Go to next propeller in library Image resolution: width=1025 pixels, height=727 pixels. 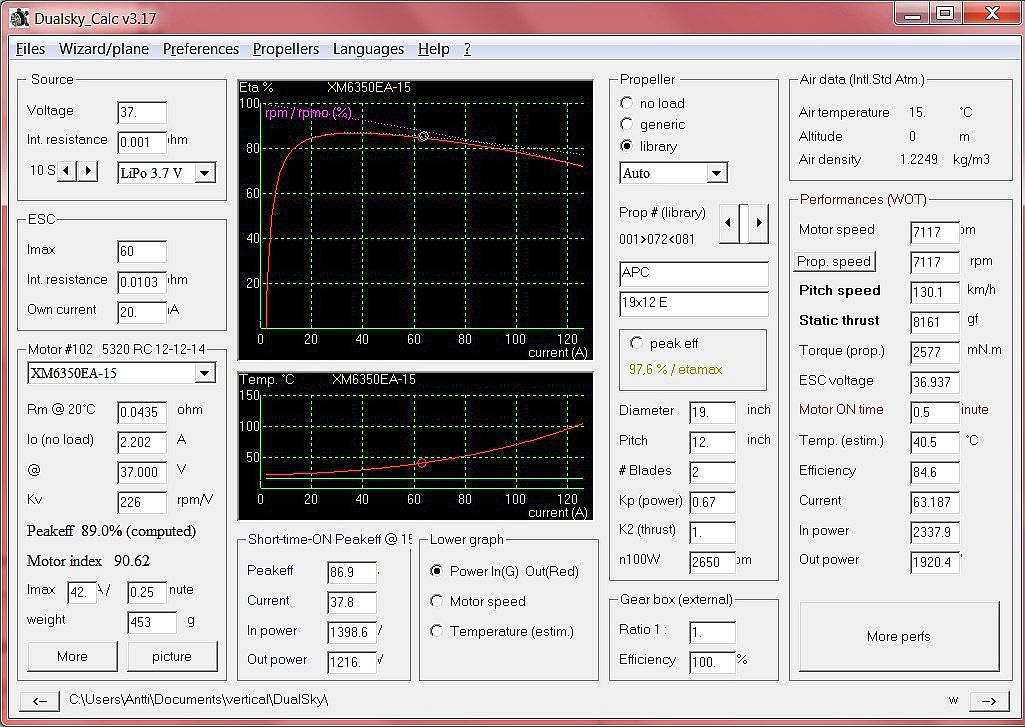(x=759, y=223)
